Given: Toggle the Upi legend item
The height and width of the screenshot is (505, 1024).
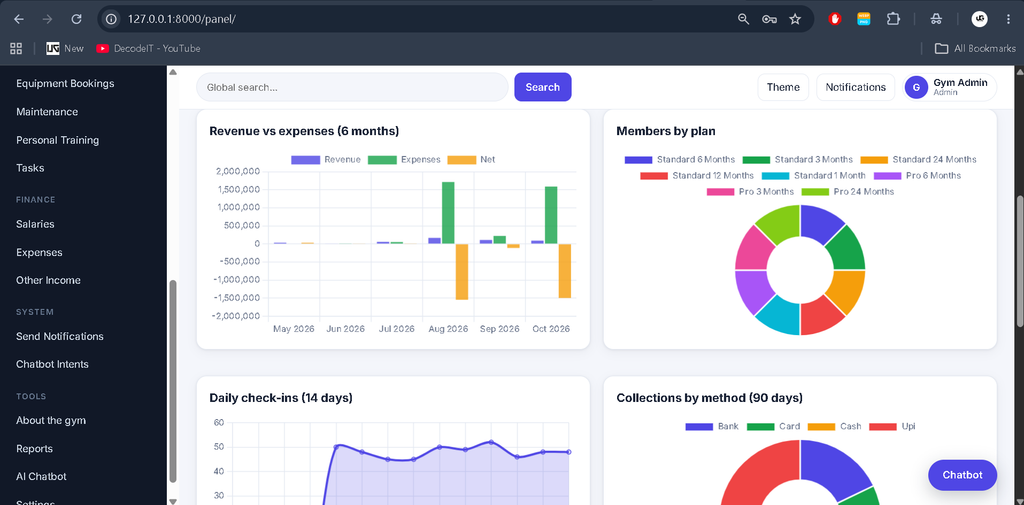Looking at the screenshot, I should coord(892,427).
